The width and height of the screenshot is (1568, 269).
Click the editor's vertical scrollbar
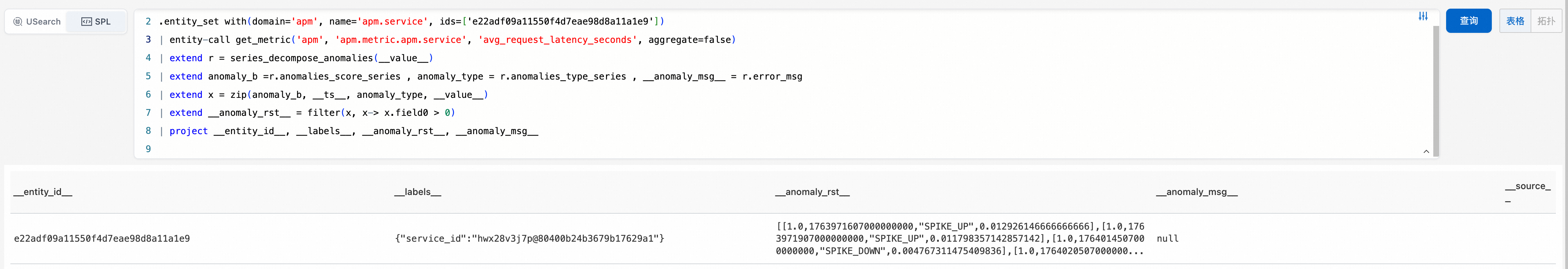coord(1435,91)
